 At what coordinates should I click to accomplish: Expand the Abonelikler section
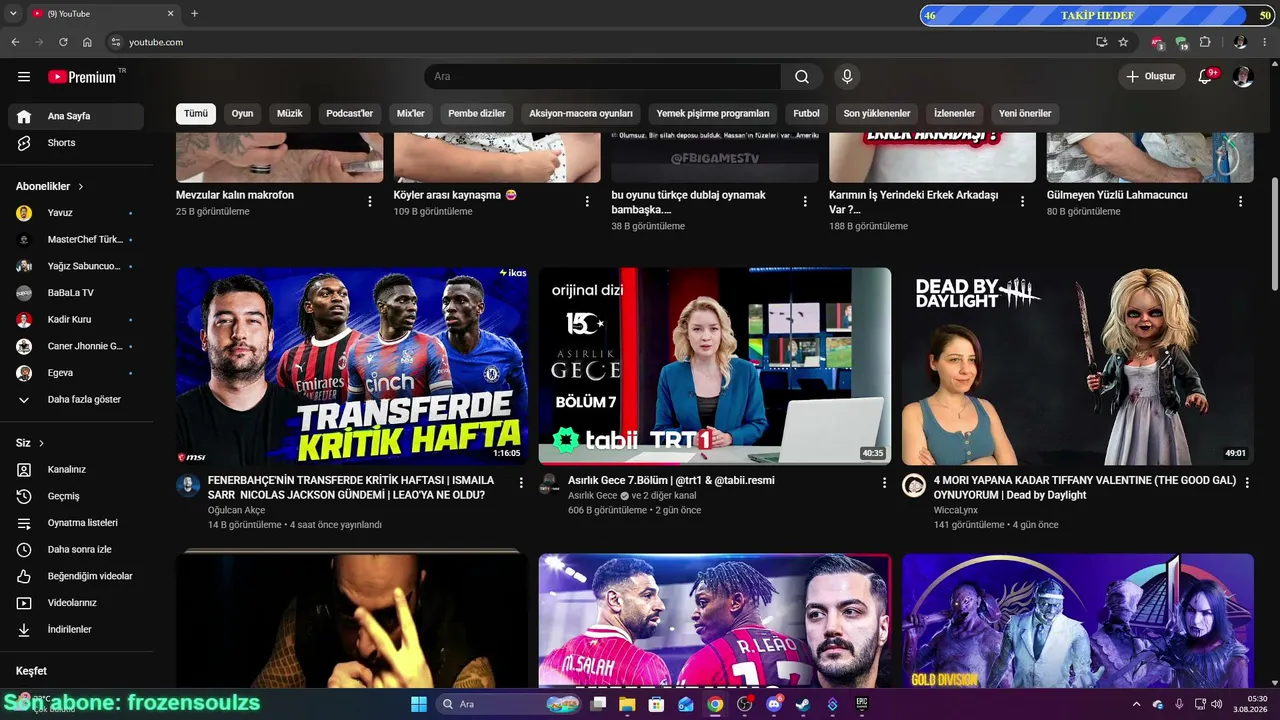tap(50, 186)
